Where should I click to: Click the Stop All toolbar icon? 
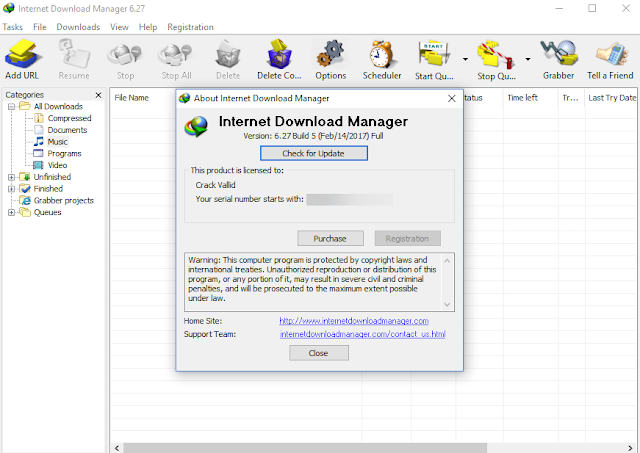click(176, 55)
